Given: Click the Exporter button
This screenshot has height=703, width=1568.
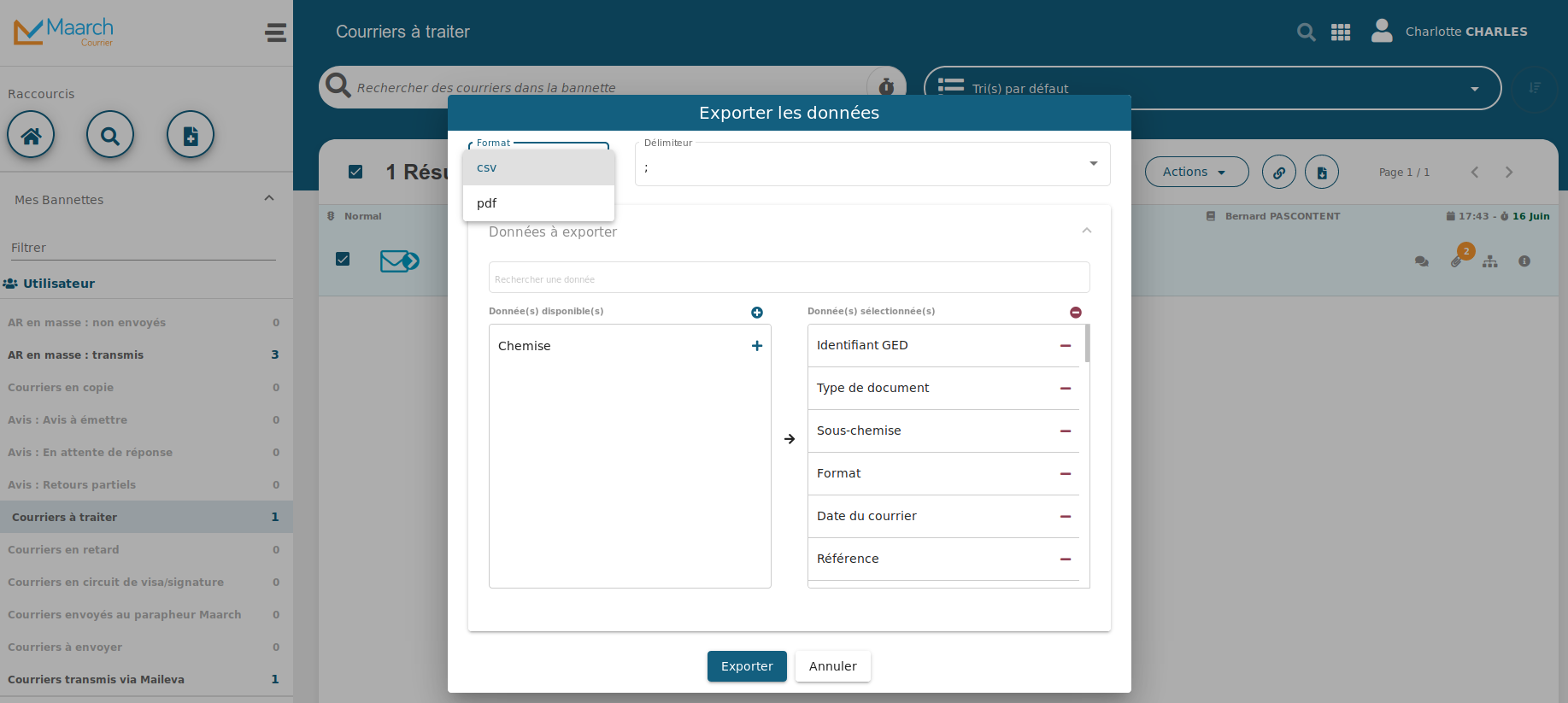Looking at the screenshot, I should [x=747, y=666].
